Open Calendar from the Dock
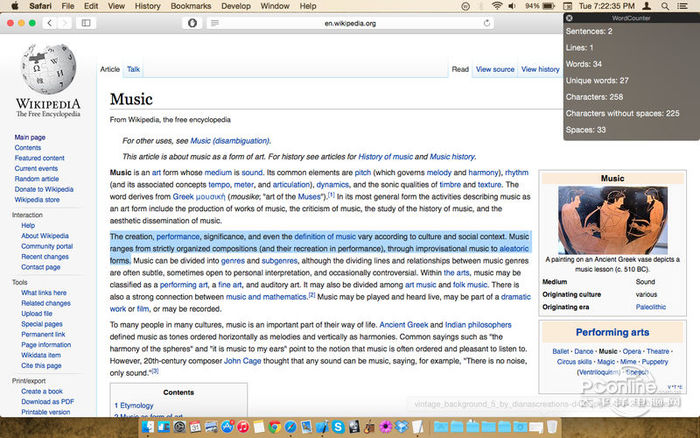The image size is (700, 438). tap(195, 427)
